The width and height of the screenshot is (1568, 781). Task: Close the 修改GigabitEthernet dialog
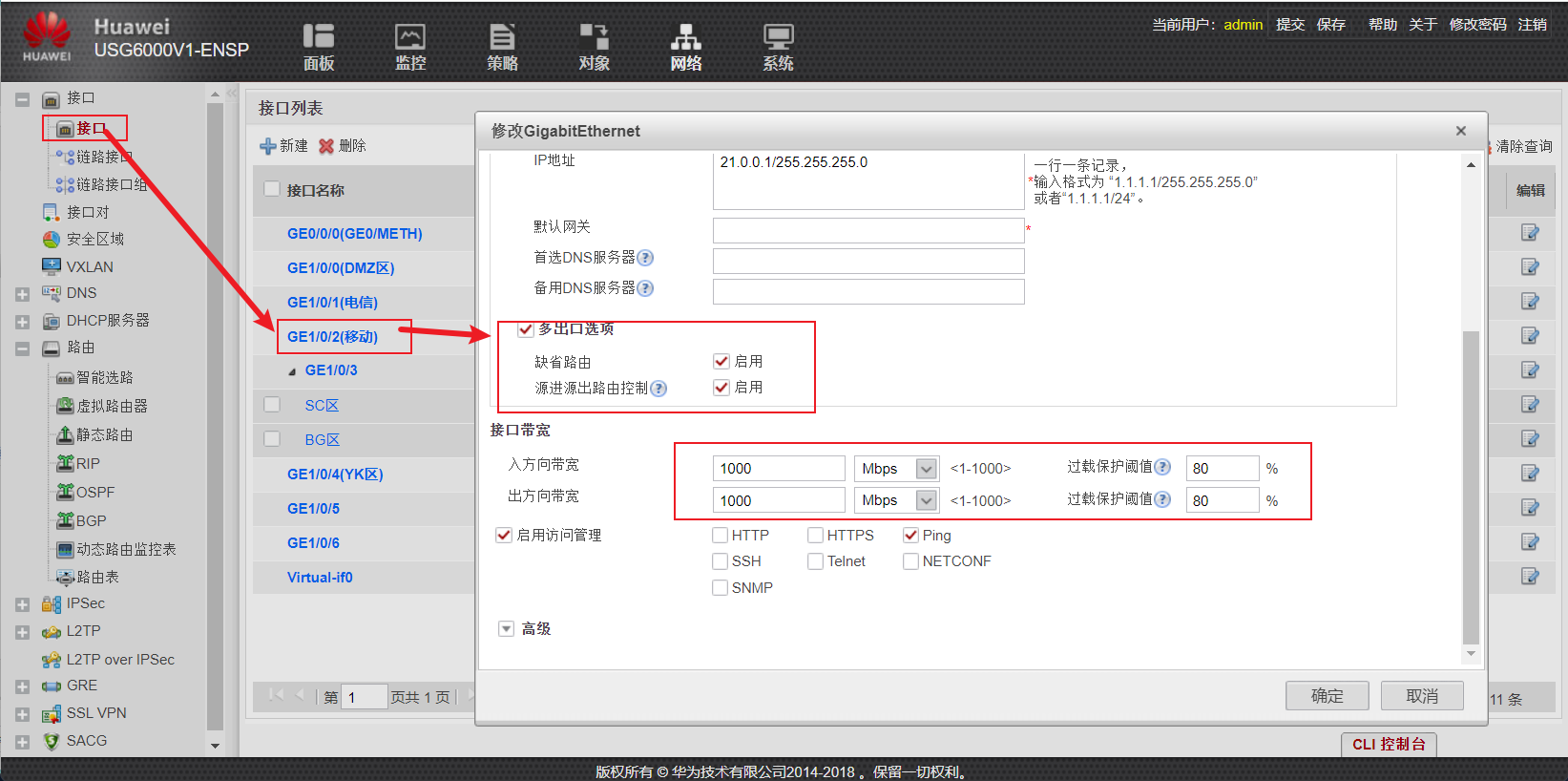[x=1460, y=131]
